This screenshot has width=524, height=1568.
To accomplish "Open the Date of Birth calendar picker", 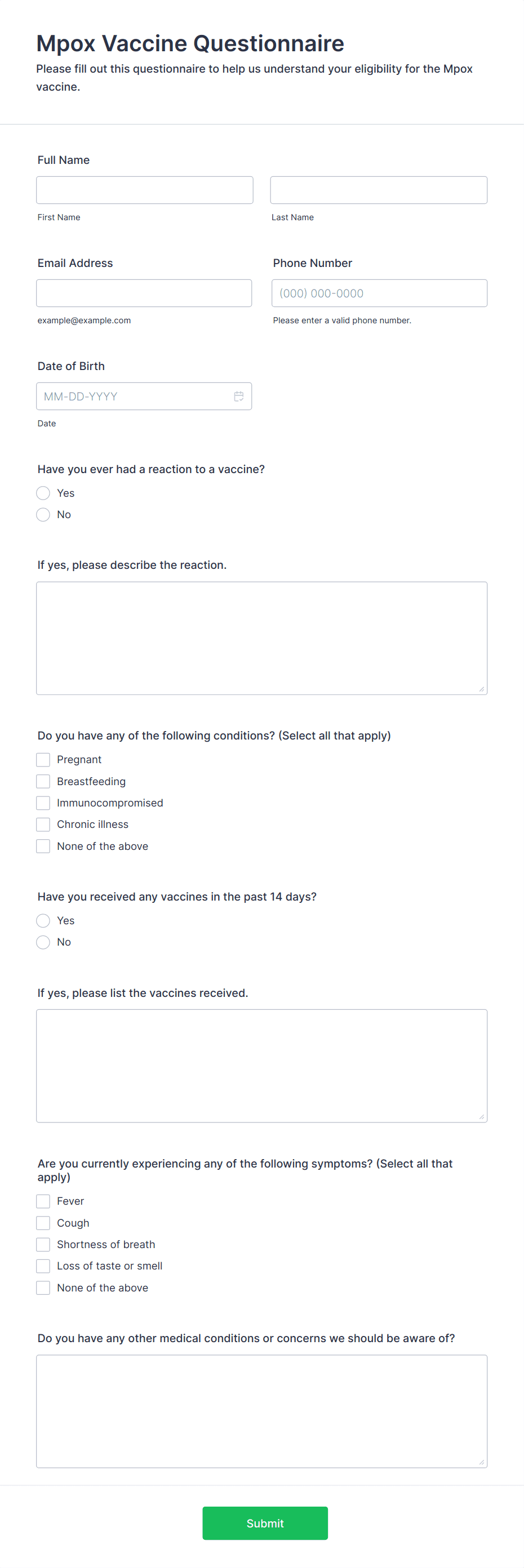I will (238, 395).
